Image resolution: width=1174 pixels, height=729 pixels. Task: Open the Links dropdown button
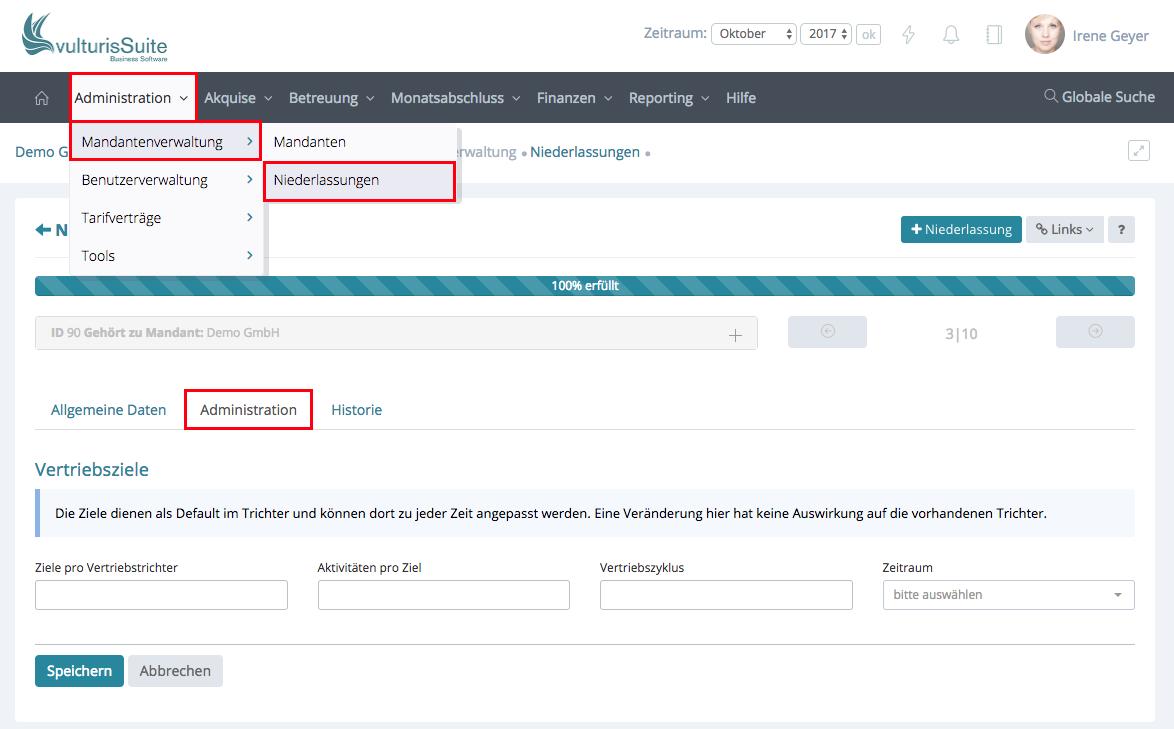tap(1064, 229)
